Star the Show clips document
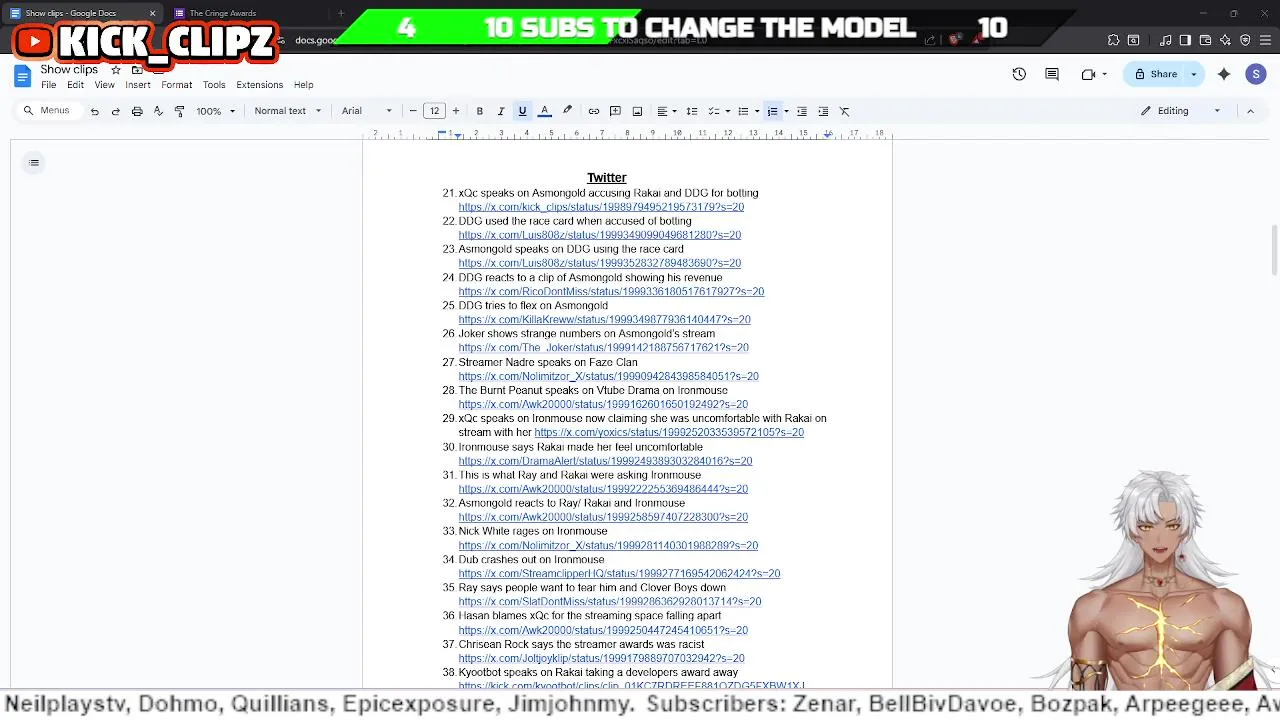 tap(116, 70)
